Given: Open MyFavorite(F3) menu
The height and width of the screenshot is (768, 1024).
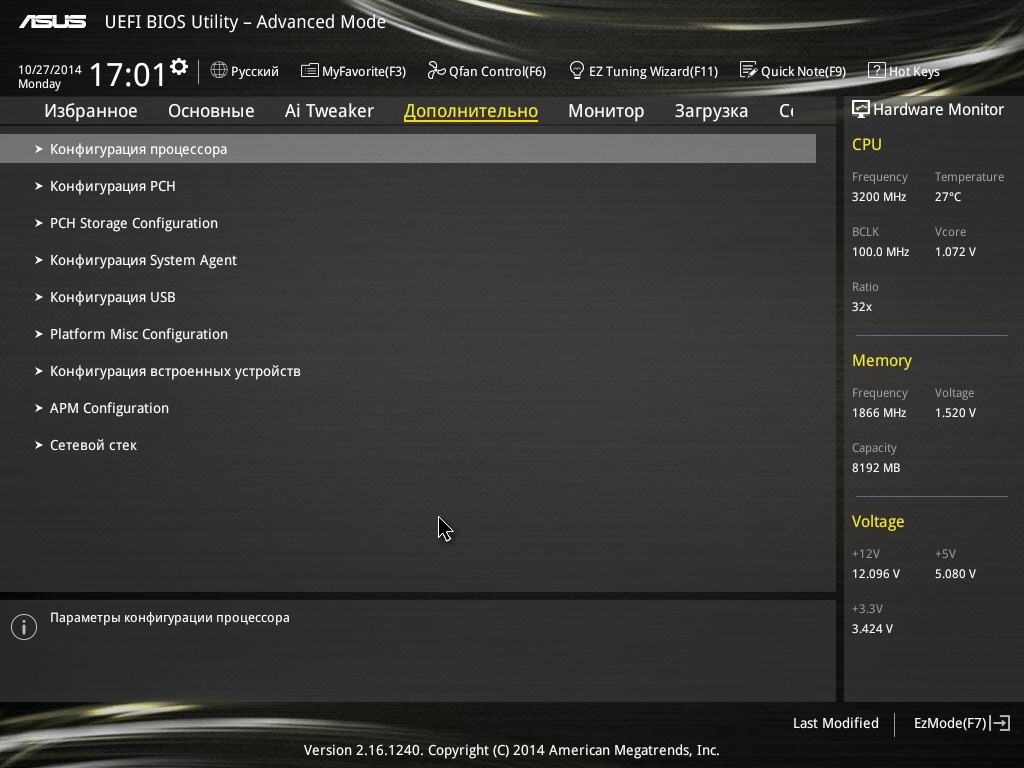Looking at the screenshot, I should tap(353, 71).
